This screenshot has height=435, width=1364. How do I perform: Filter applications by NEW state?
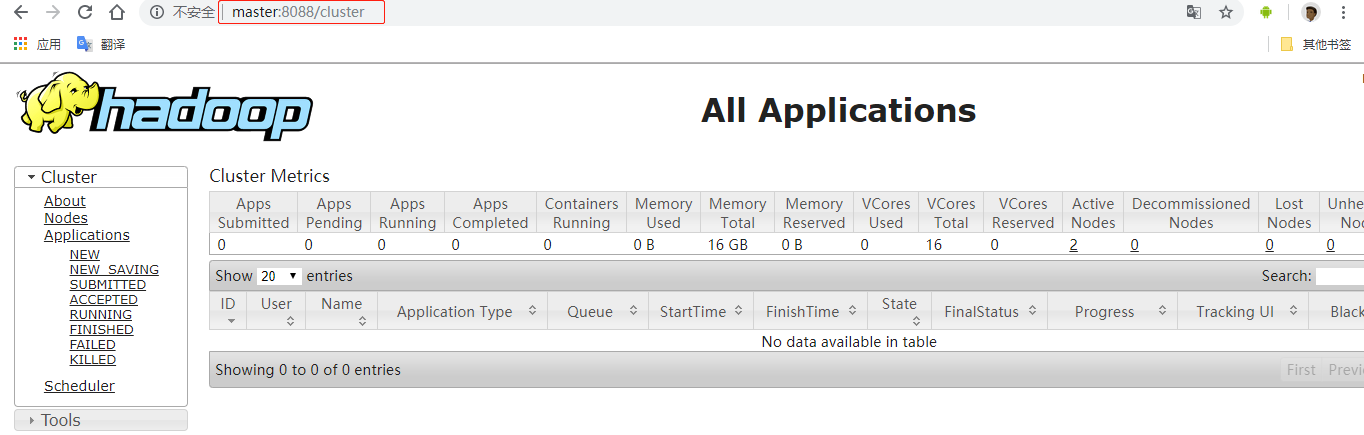pos(85,255)
